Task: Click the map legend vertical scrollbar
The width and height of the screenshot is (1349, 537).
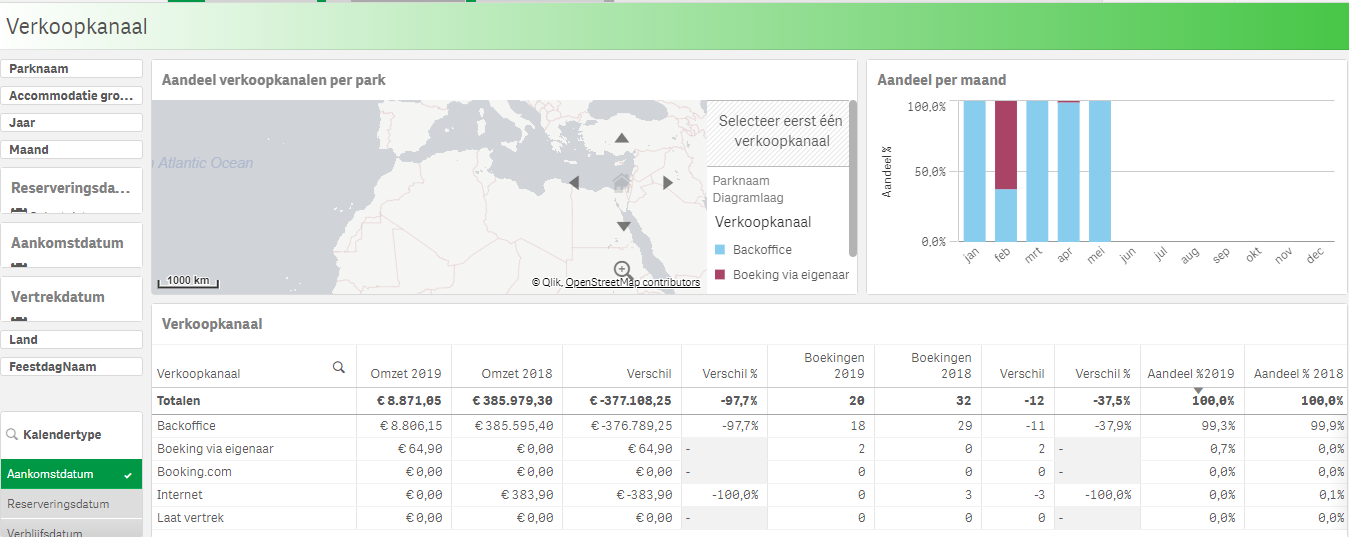Action: (x=853, y=178)
